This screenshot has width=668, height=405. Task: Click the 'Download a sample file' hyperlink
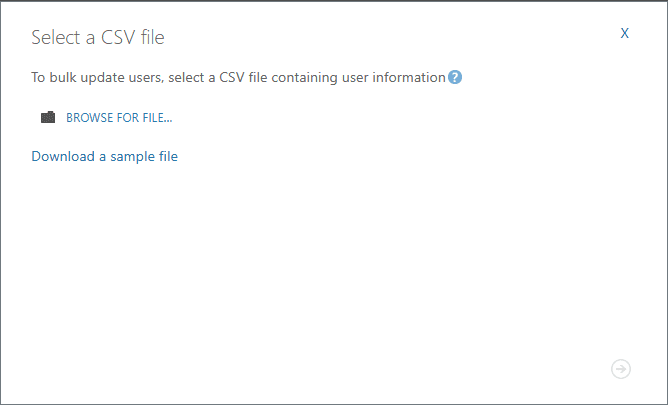pyautogui.click(x=104, y=156)
